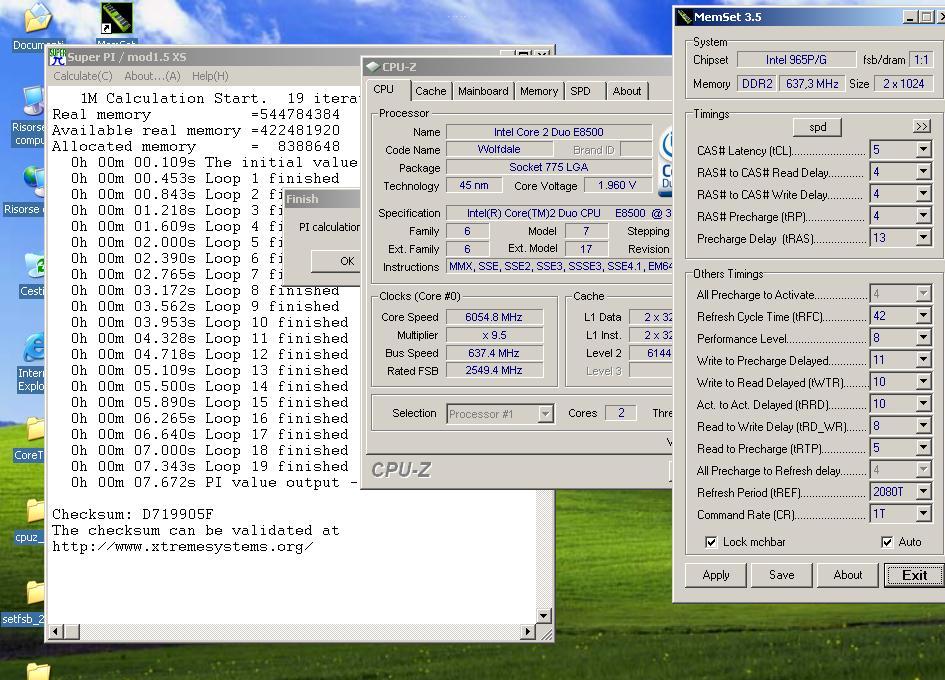The width and height of the screenshot is (945, 680).
Task: Click Apply in MemSet
Action: pos(716,575)
